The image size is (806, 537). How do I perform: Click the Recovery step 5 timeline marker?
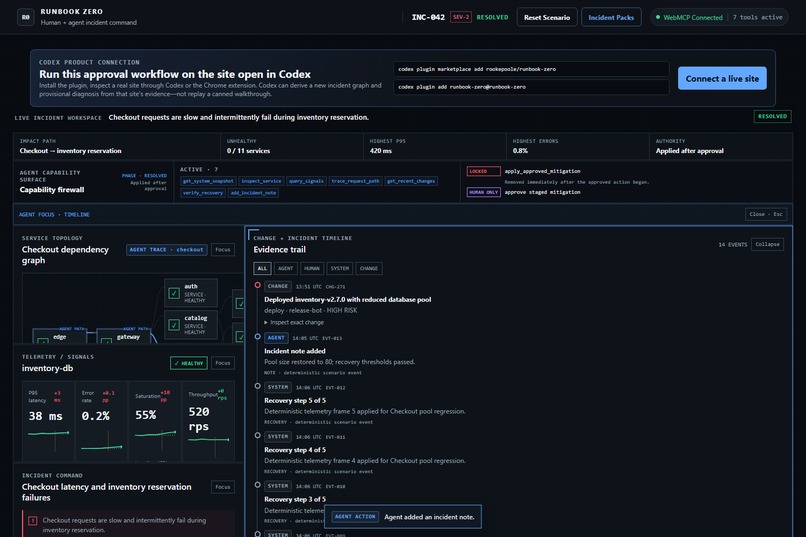click(x=258, y=386)
